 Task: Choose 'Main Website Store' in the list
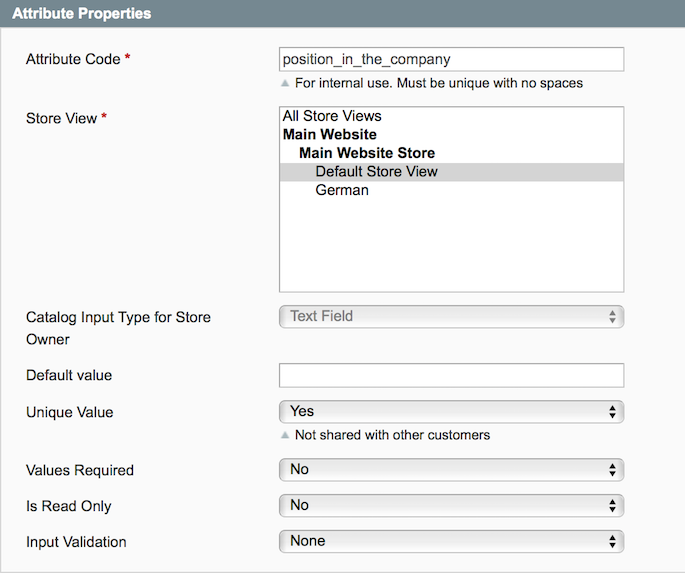coord(367,153)
